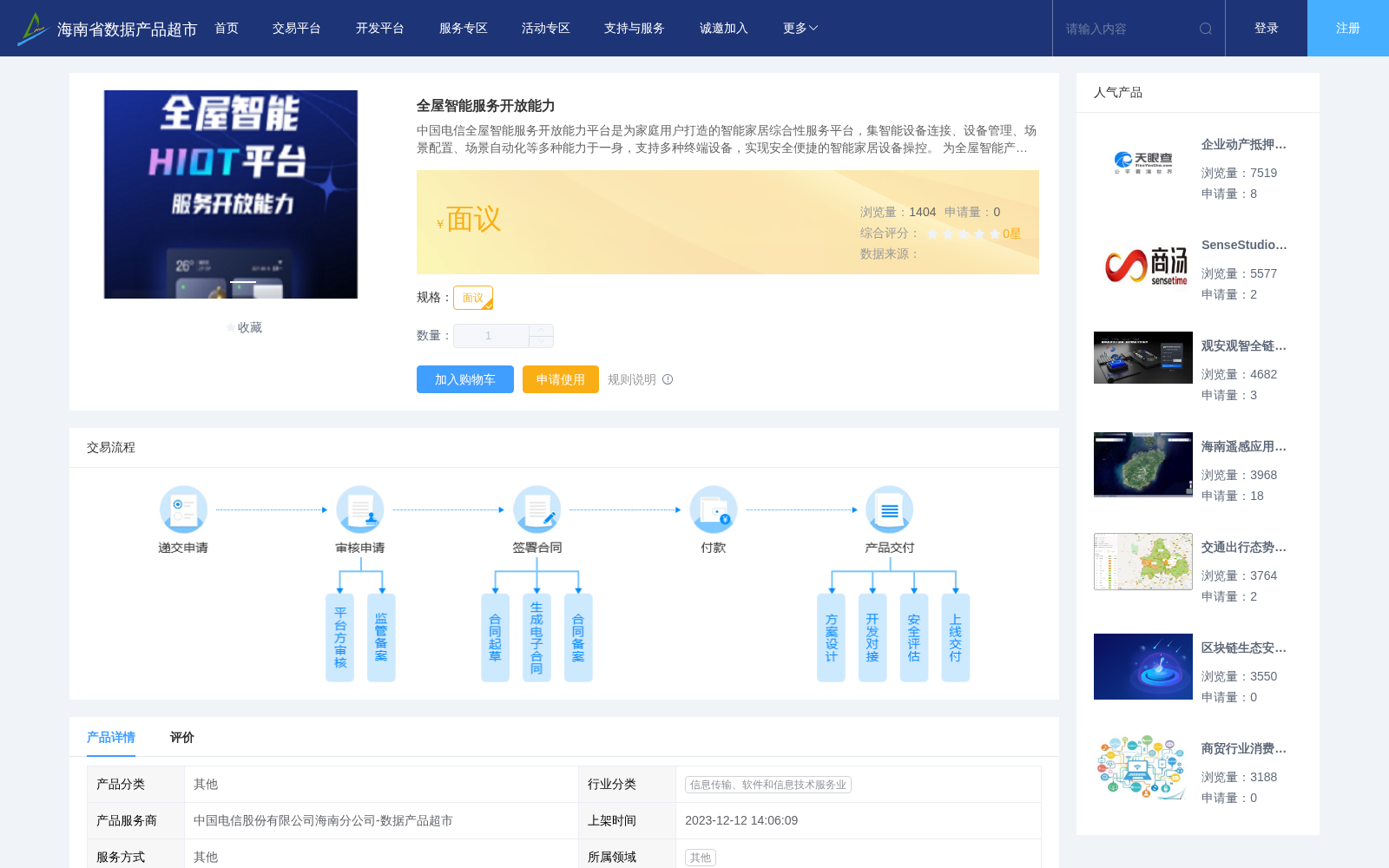Open 交易平台 in the navigation bar
The height and width of the screenshot is (868, 1389).
[x=297, y=29]
